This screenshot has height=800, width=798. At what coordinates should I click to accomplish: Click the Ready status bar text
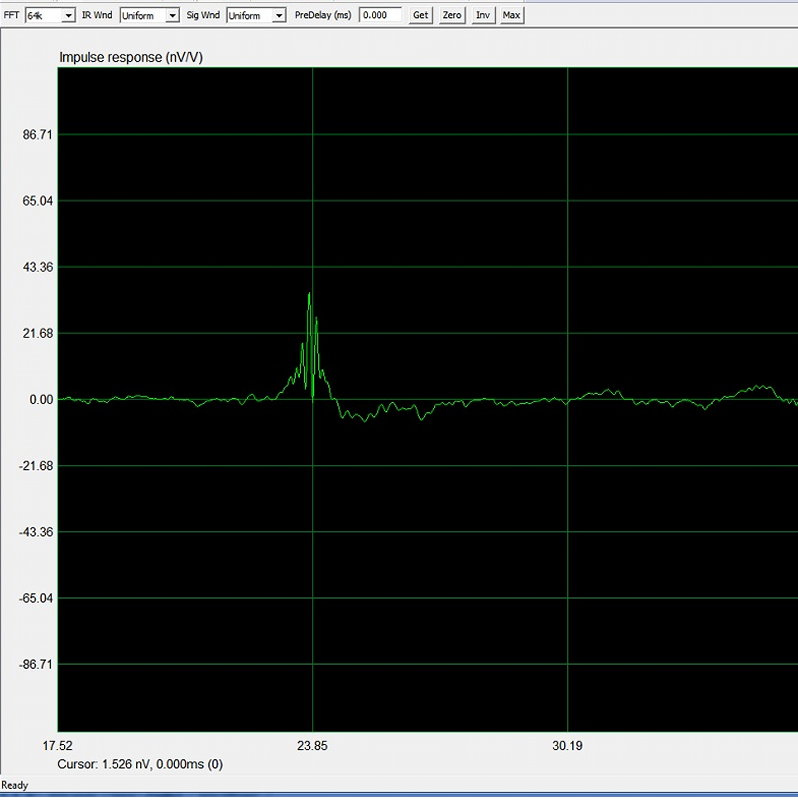click(16, 786)
